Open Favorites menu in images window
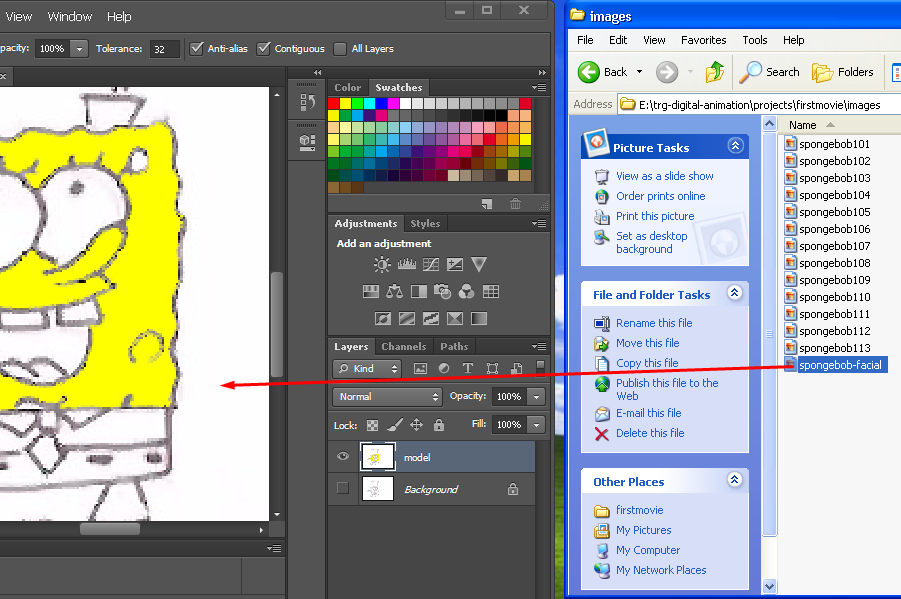This screenshot has height=599, width=901. pyautogui.click(x=703, y=40)
